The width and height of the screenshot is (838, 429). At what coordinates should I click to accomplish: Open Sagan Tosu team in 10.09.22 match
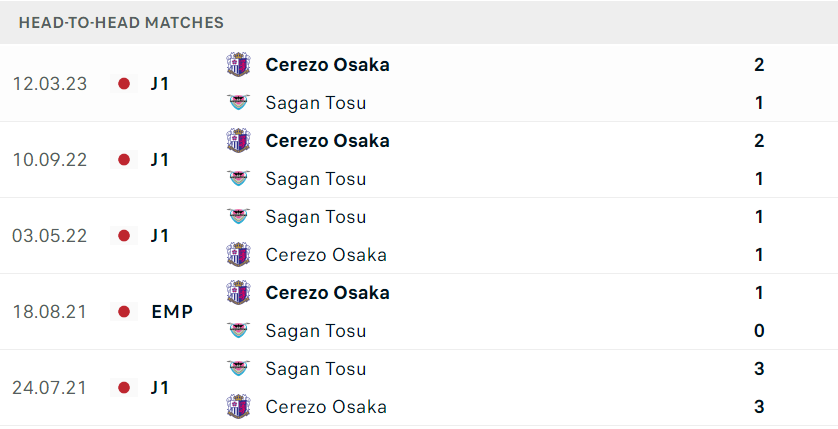(315, 179)
